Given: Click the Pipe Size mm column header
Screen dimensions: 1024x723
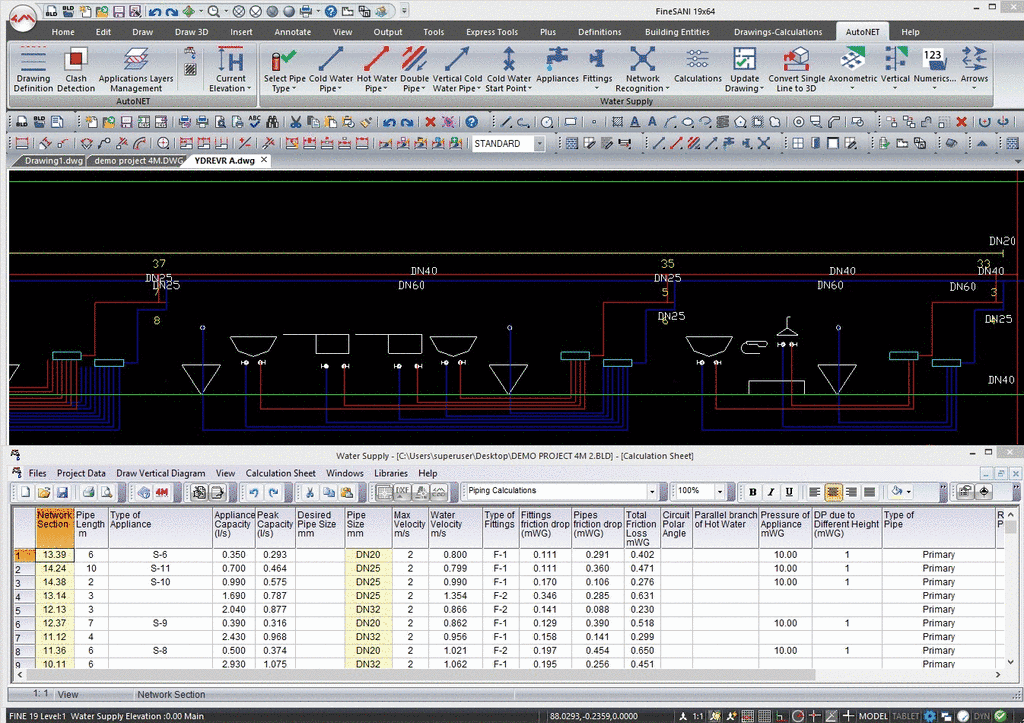Looking at the screenshot, I should point(368,528).
